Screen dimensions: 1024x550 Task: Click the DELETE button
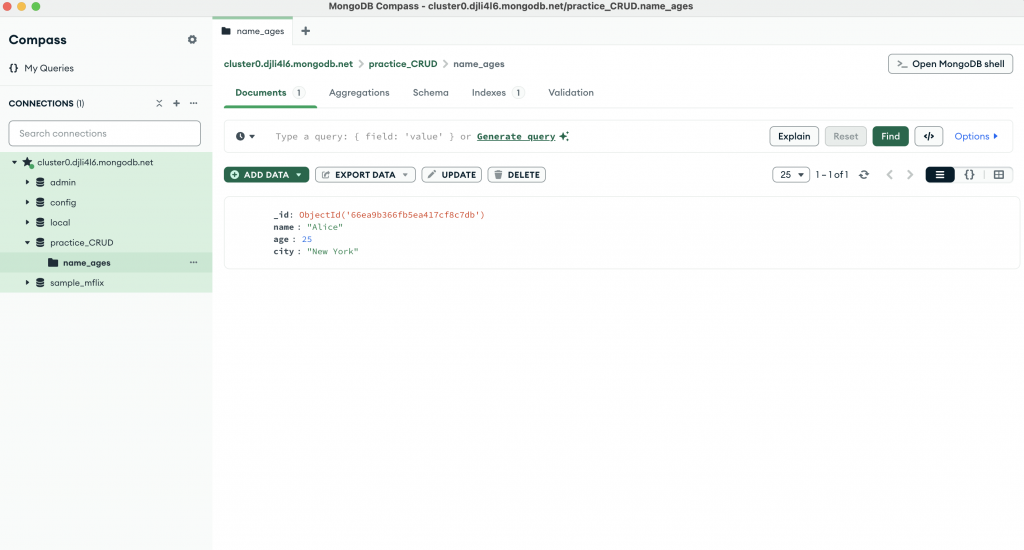coord(517,174)
